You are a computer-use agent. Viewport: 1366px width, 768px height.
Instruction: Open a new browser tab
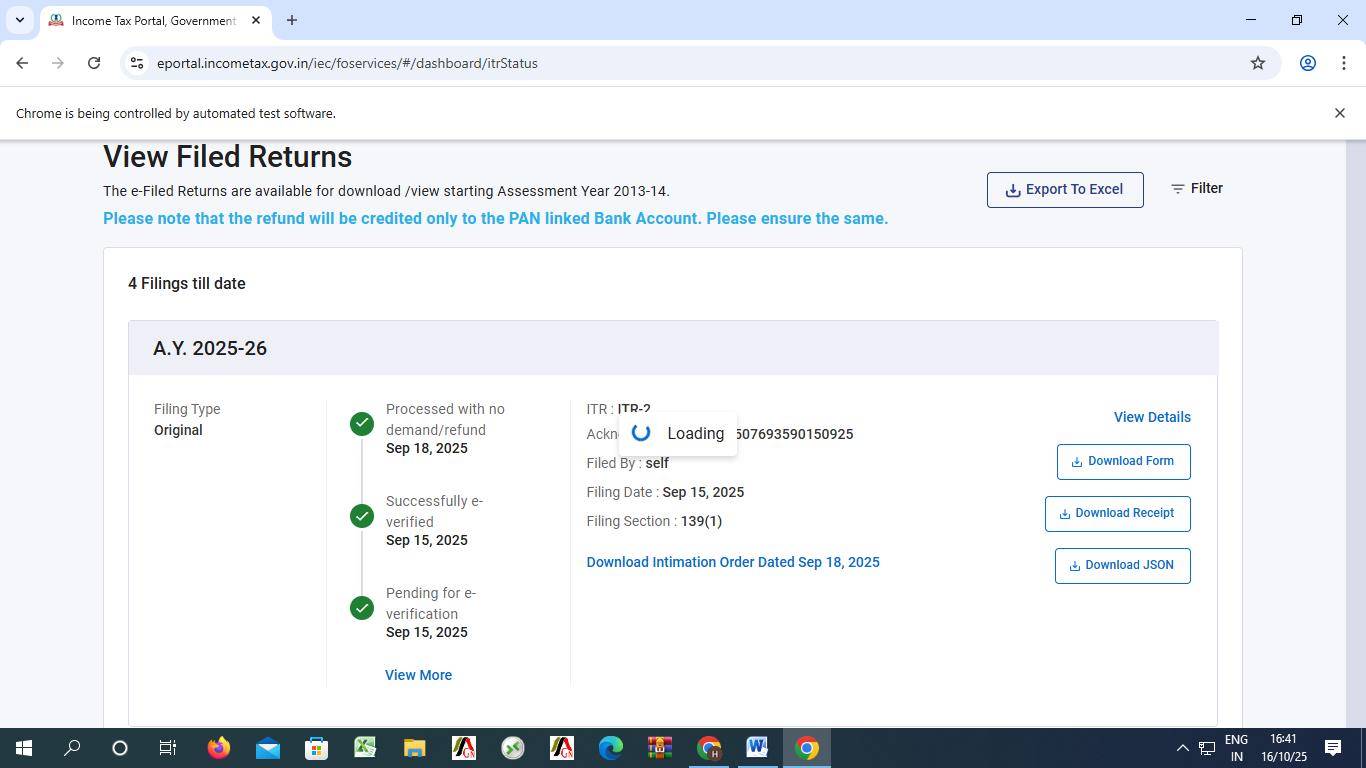point(291,20)
